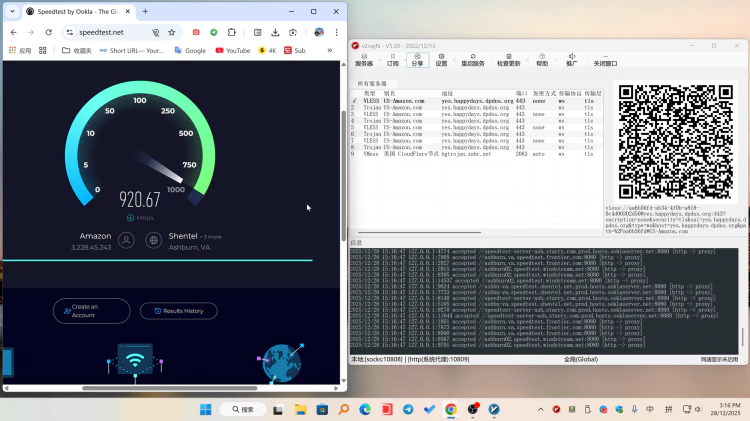The width and height of the screenshot is (750, 421).
Task: Open Chrome downloads icon
Action: pos(275,32)
